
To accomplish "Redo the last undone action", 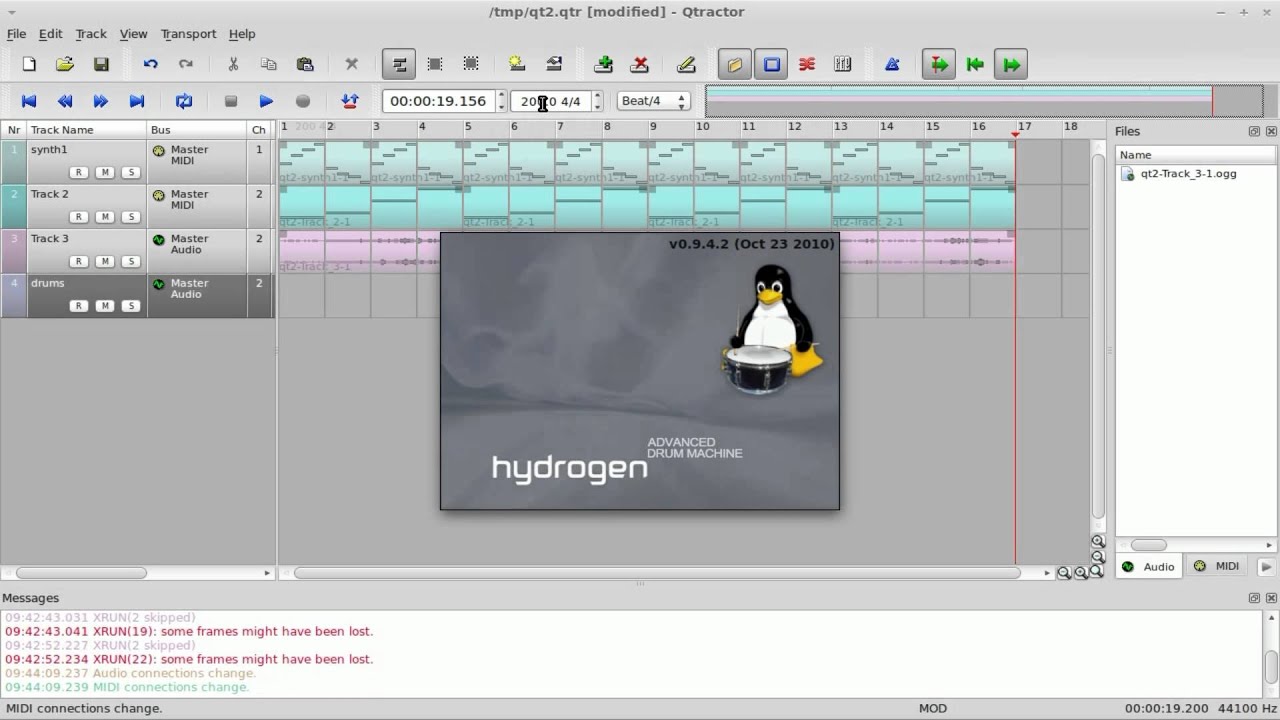I will point(186,64).
